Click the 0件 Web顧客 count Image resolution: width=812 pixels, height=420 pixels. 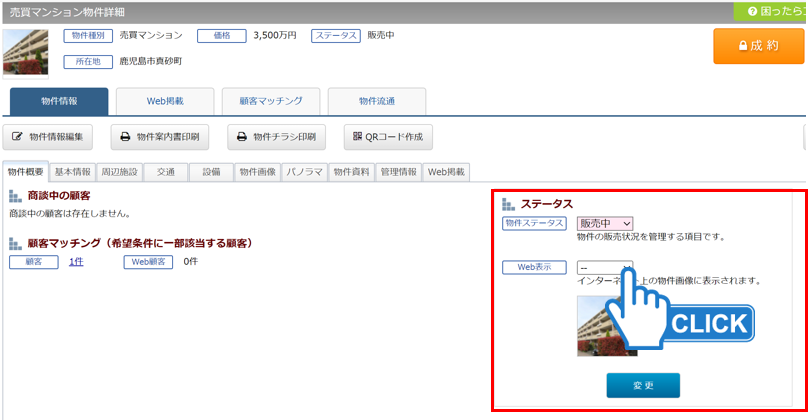point(191,262)
